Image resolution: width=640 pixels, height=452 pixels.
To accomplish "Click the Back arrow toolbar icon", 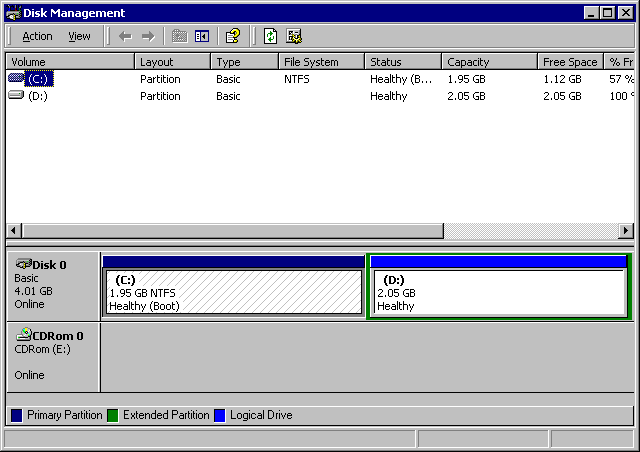I will coord(125,36).
